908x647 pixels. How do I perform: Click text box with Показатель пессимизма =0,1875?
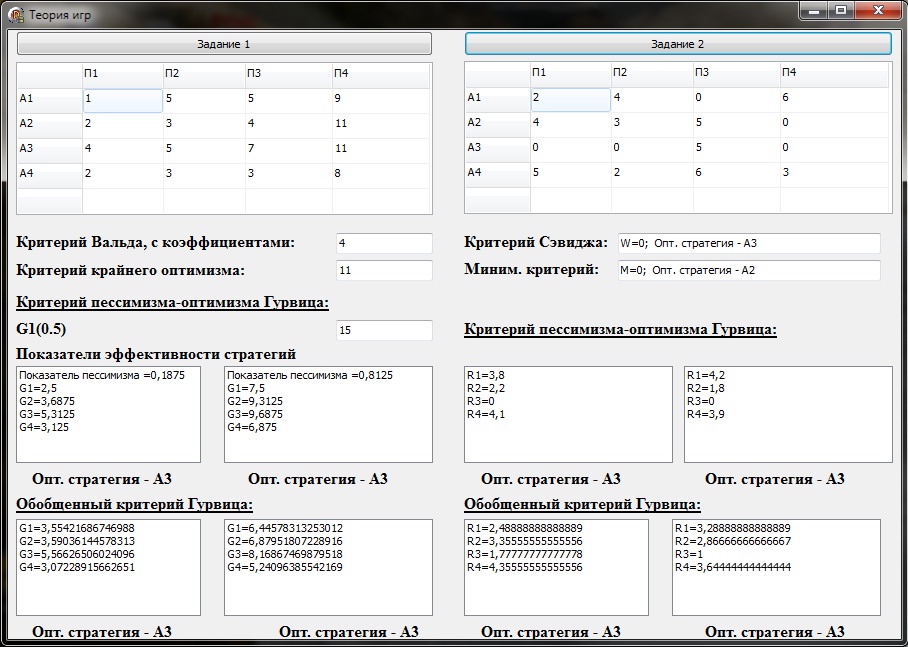(x=108, y=414)
